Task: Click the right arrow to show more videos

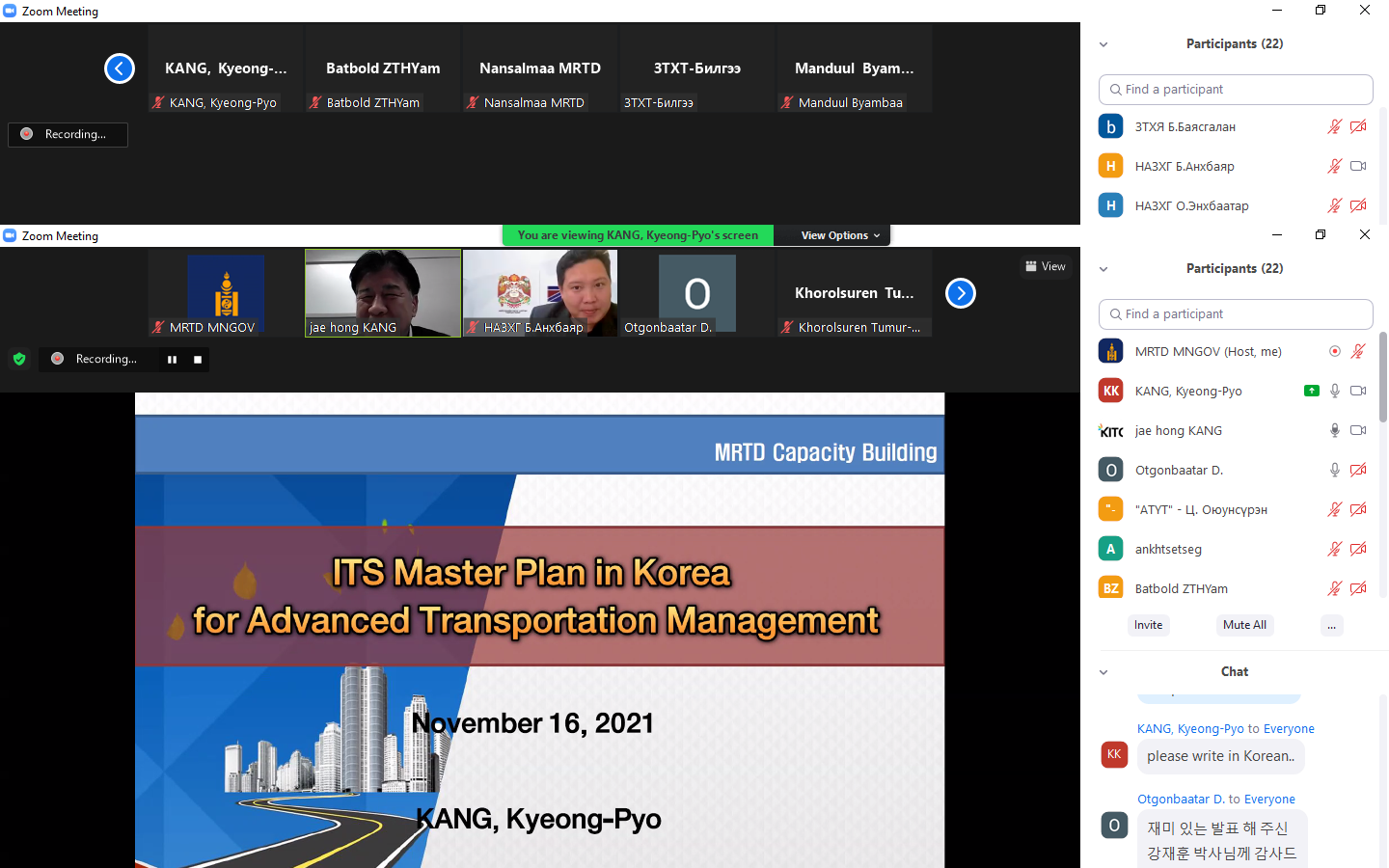Action: [x=960, y=293]
